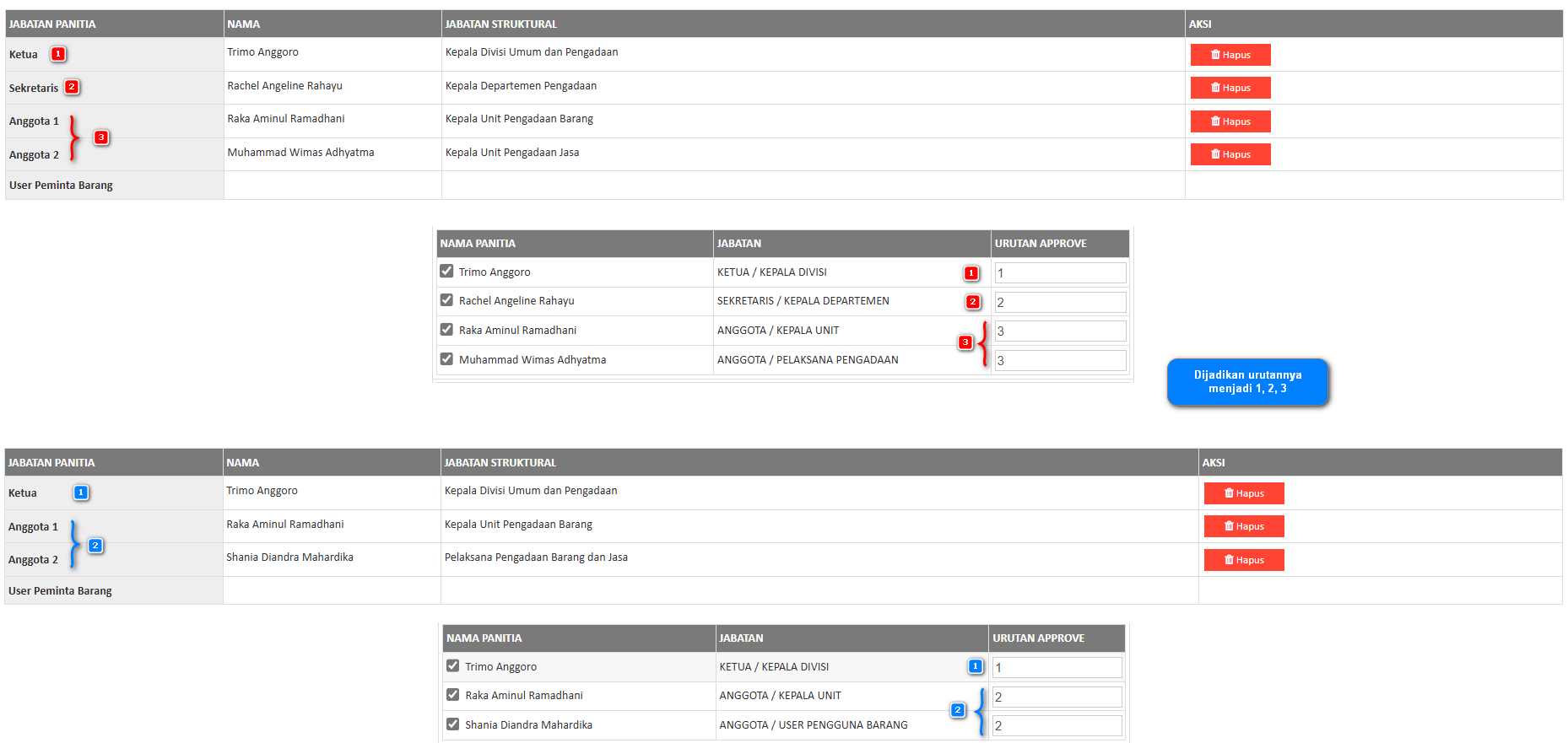Uncheck Rachel Angeline Rahayu checkbox

[x=446, y=300]
